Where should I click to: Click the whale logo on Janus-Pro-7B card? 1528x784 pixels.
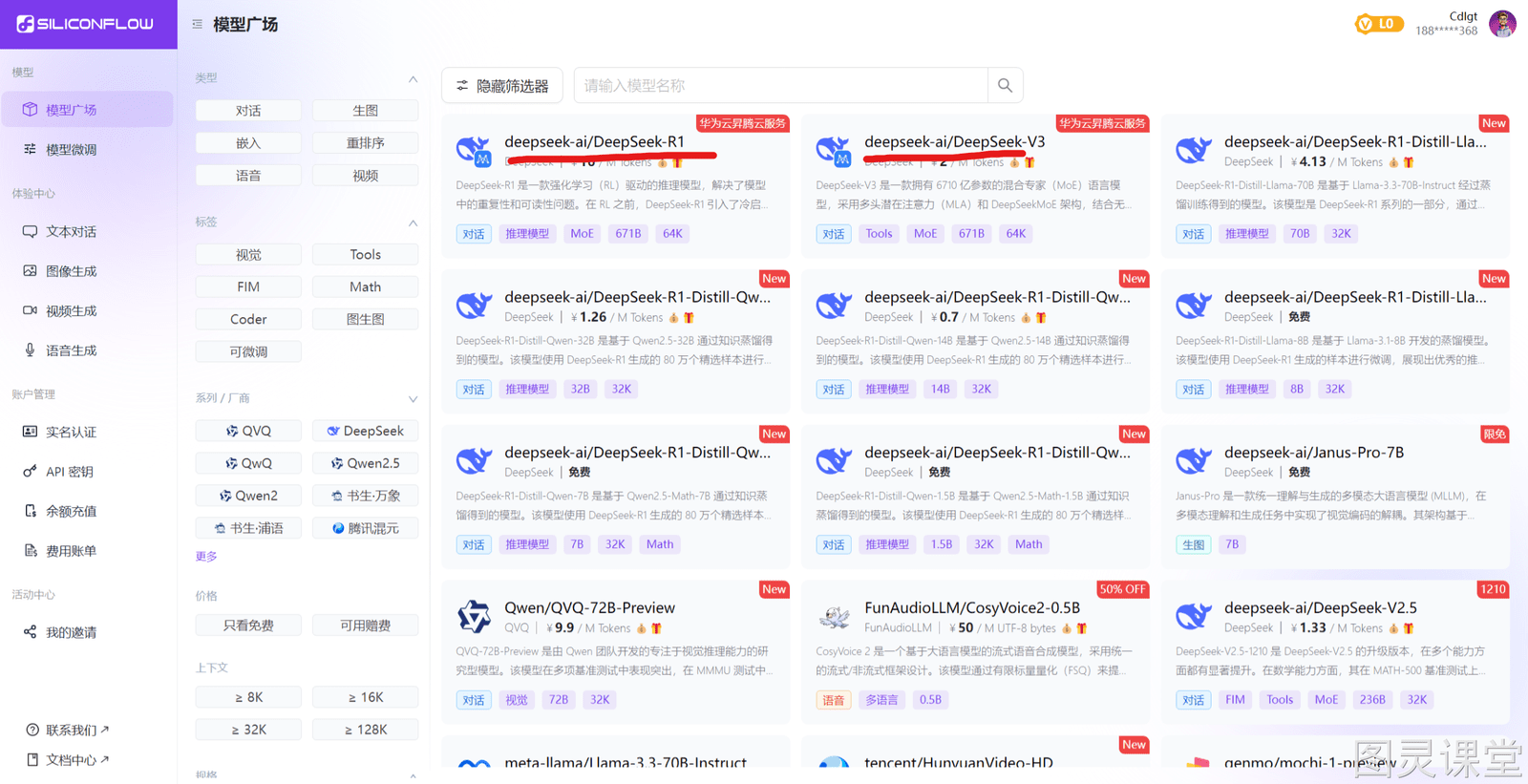tap(1194, 461)
